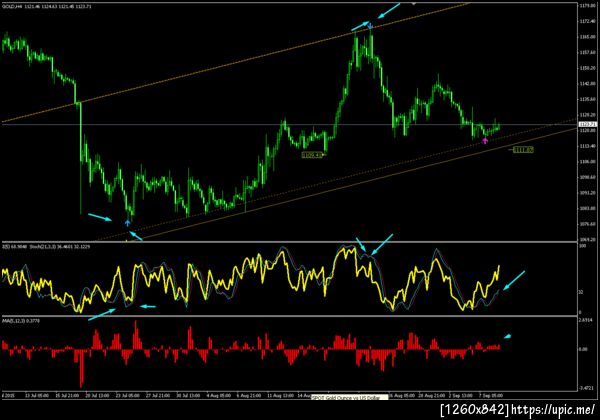This screenshot has width=600, height=420.
Task: Click the 1172.40 price scale label
Action: point(587,21)
